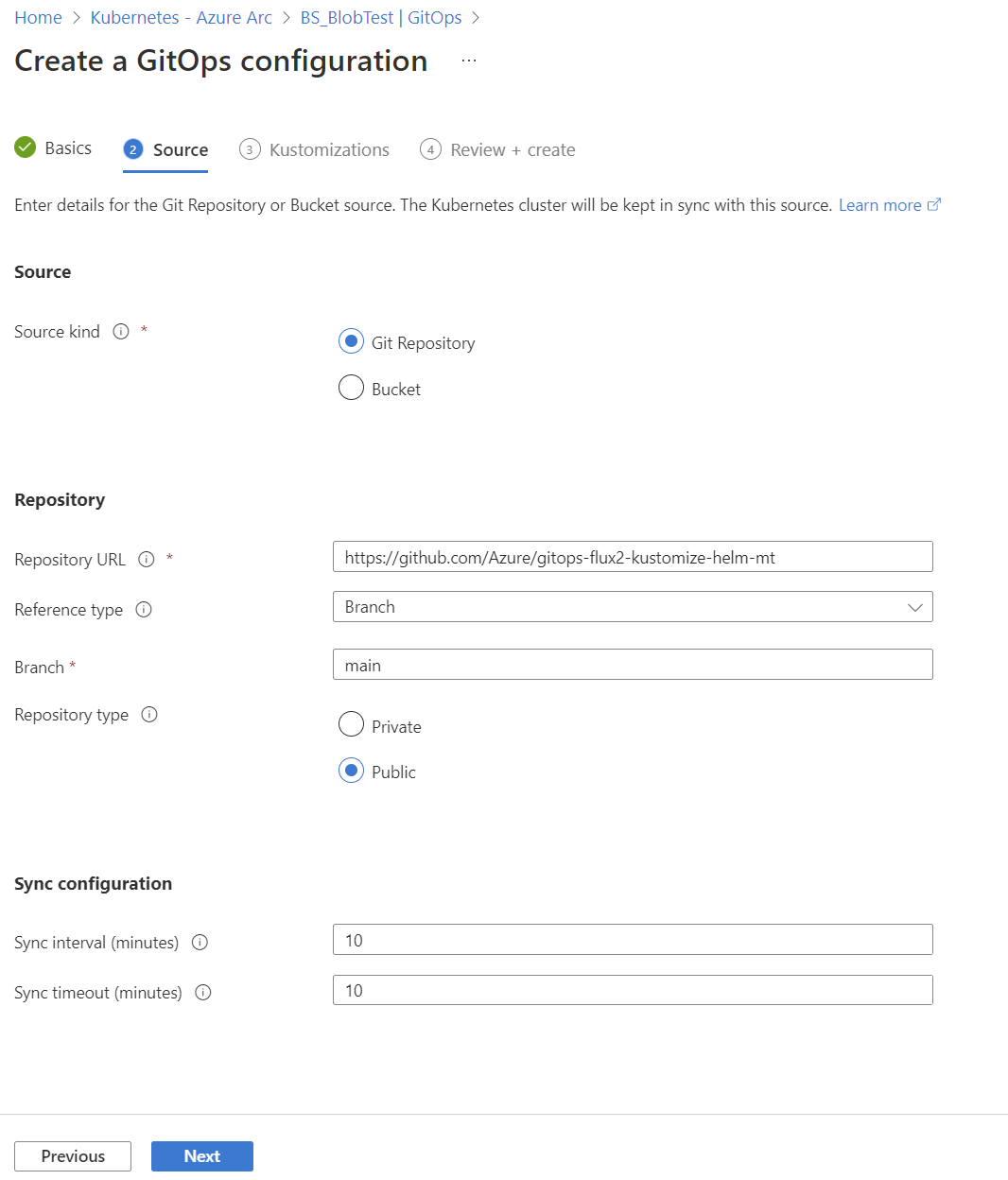The image size is (1008, 1180).
Task: Click the info icon next to Repository type
Action: (x=149, y=715)
